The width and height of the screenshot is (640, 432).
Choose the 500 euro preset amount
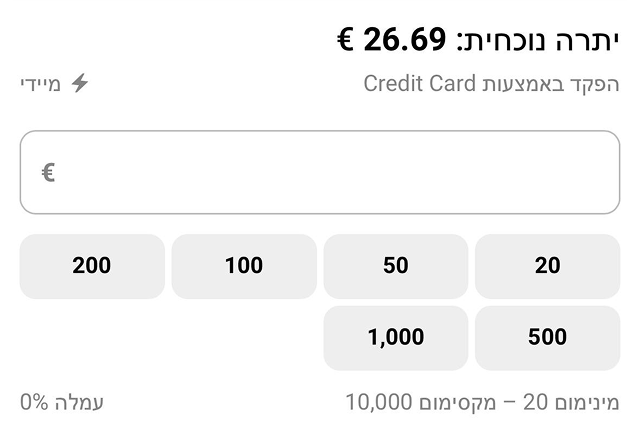tap(547, 338)
